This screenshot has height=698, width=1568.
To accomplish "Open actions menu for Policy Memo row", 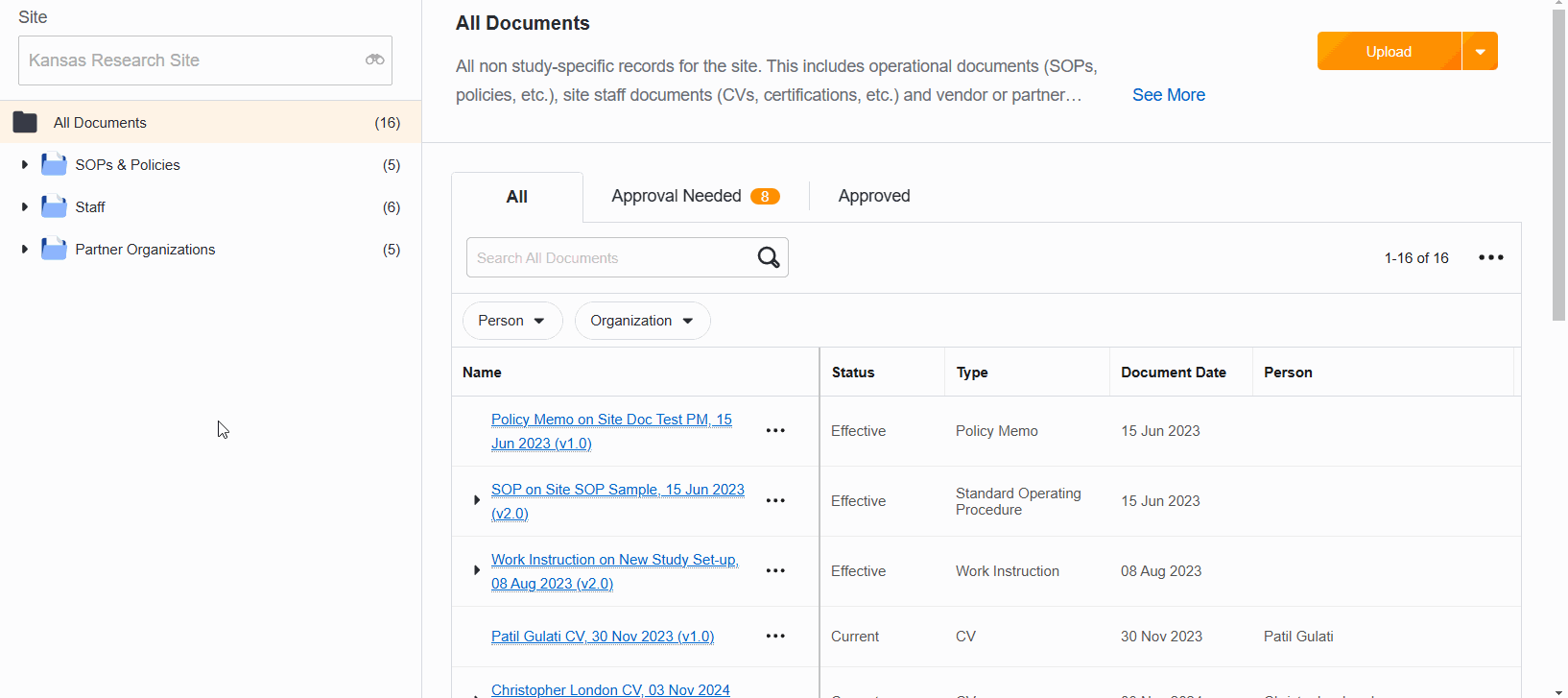I will [775, 431].
